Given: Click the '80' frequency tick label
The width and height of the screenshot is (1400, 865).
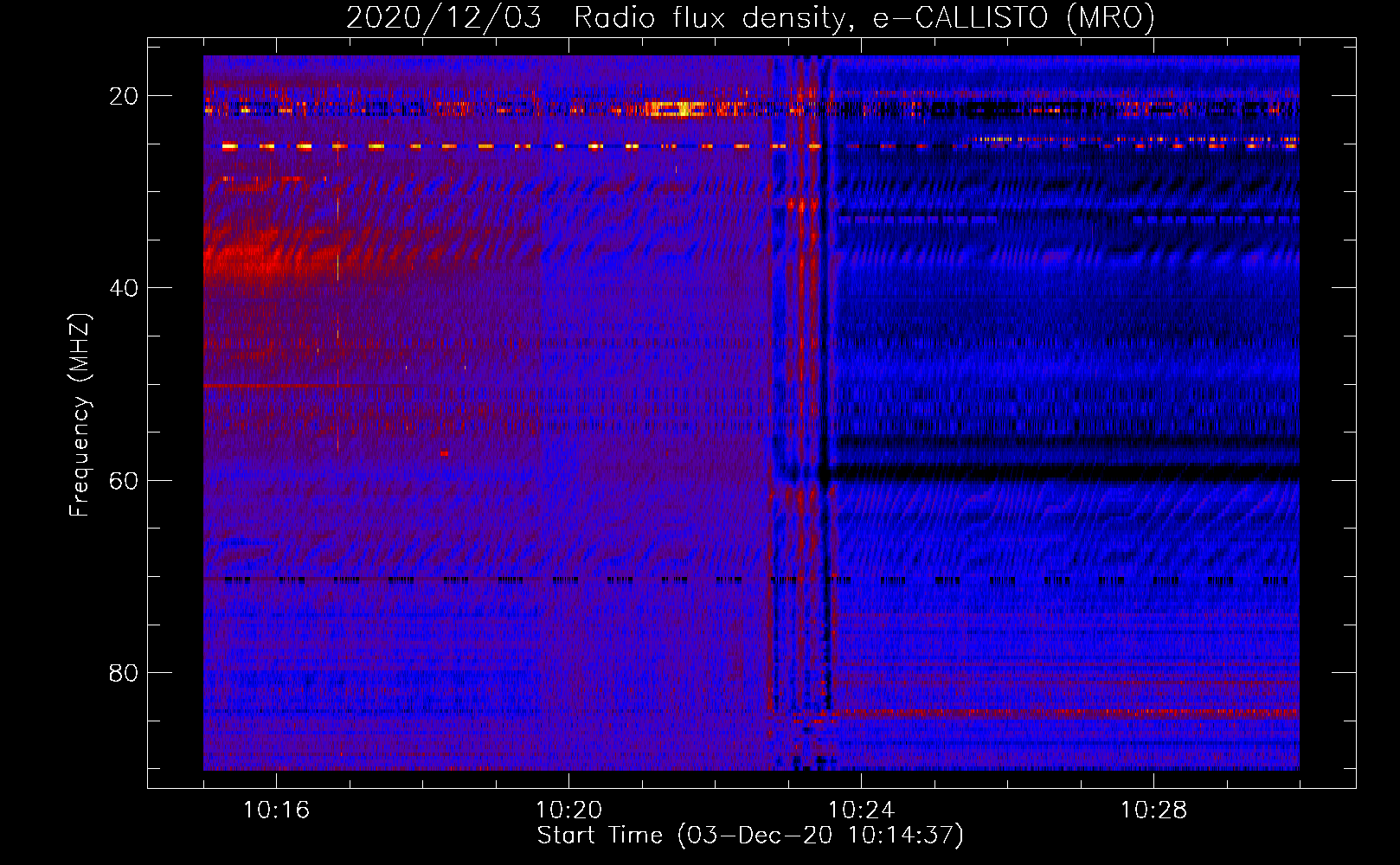Looking at the screenshot, I should tap(124, 672).
